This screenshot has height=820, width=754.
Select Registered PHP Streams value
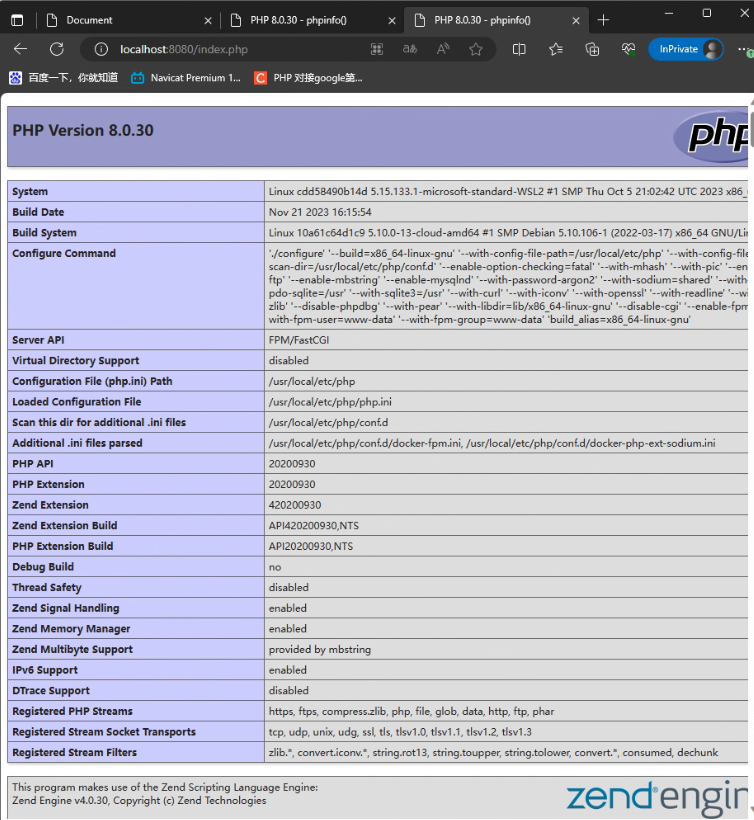click(412, 711)
